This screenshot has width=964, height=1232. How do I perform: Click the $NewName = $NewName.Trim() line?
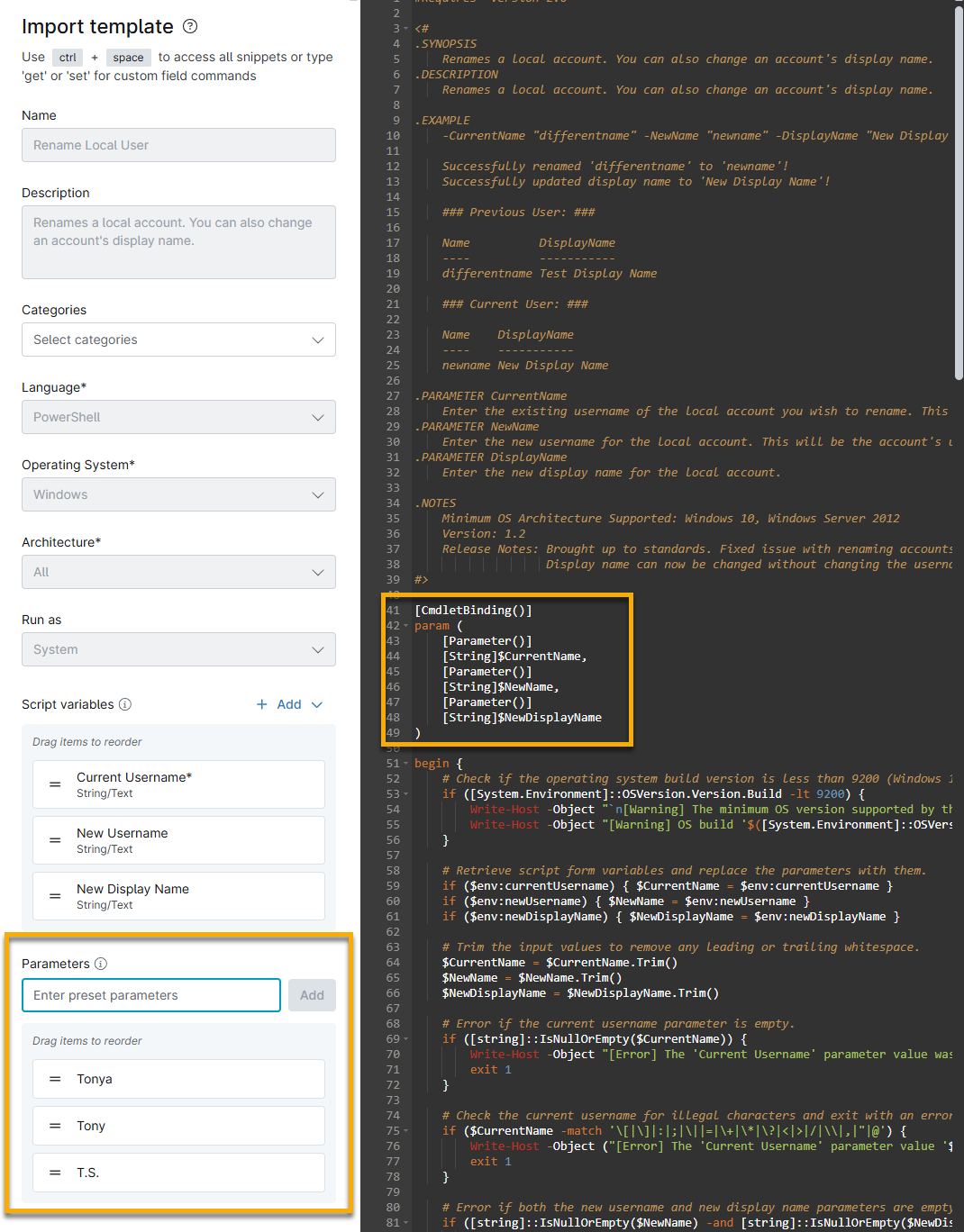click(532, 978)
